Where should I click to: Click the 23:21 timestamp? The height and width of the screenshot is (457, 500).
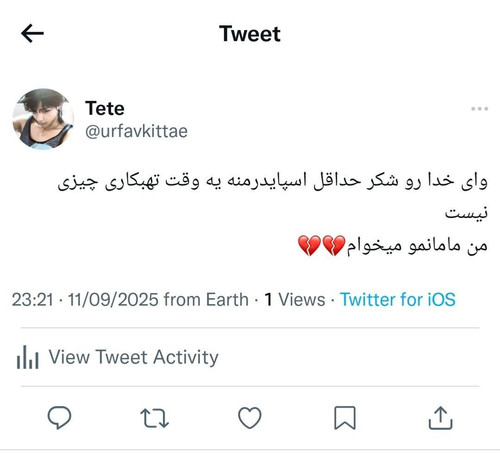point(33,299)
